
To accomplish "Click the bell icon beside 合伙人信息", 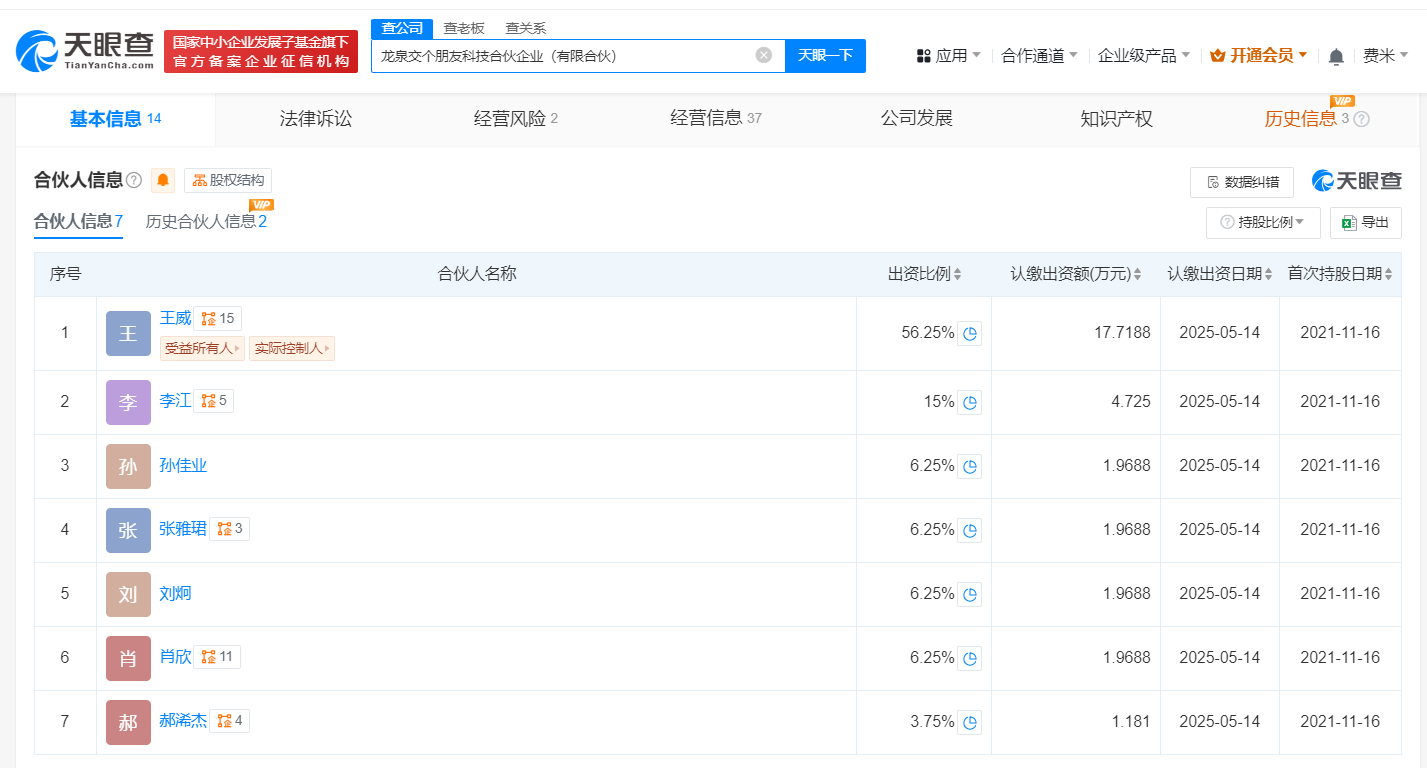I will (x=161, y=181).
